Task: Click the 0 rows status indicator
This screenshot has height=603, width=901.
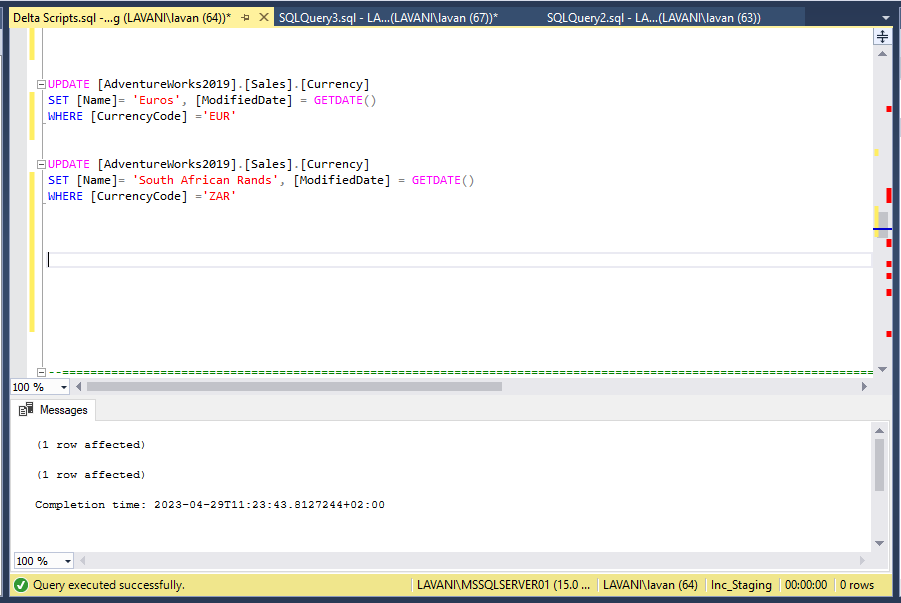Action: point(858,585)
